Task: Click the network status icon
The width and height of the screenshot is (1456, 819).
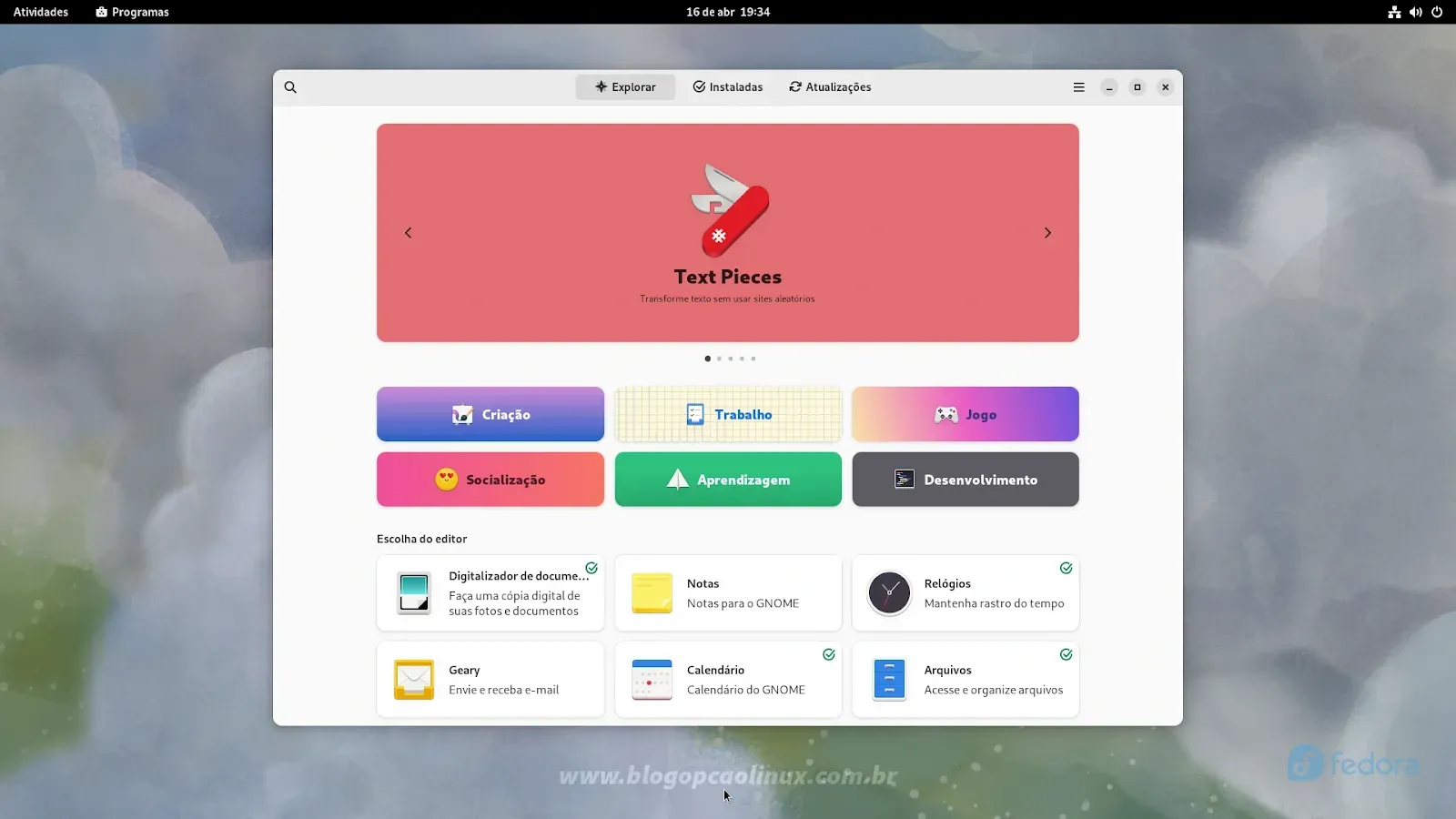Action: 1394,12
